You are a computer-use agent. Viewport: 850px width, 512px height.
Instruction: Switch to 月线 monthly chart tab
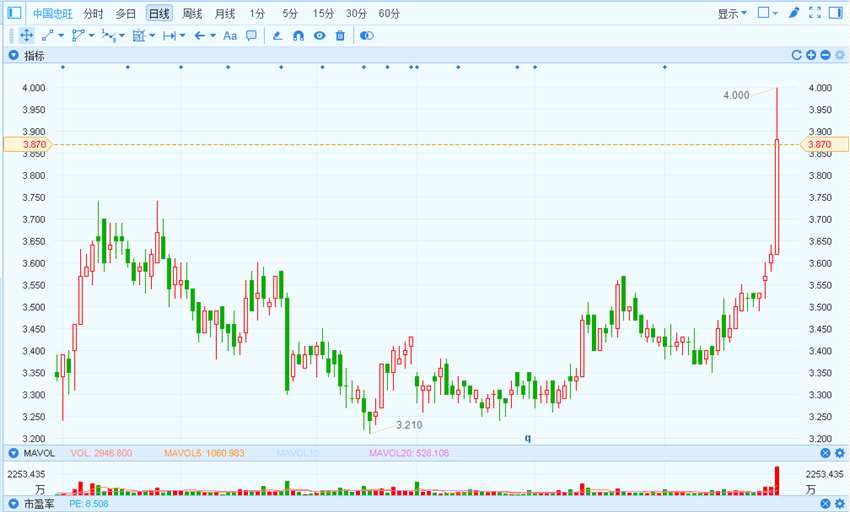click(225, 14)
